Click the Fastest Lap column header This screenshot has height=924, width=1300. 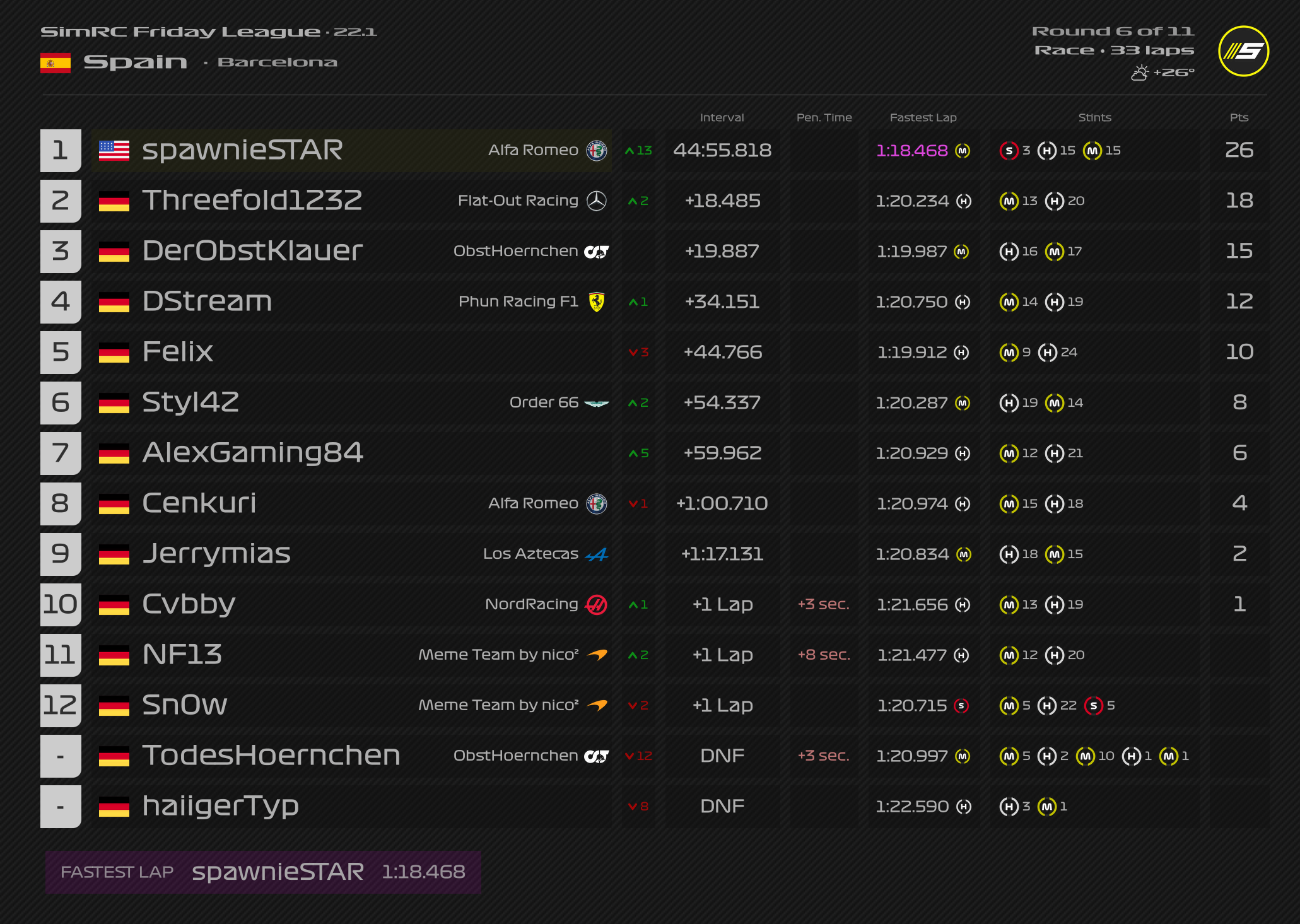923,117
